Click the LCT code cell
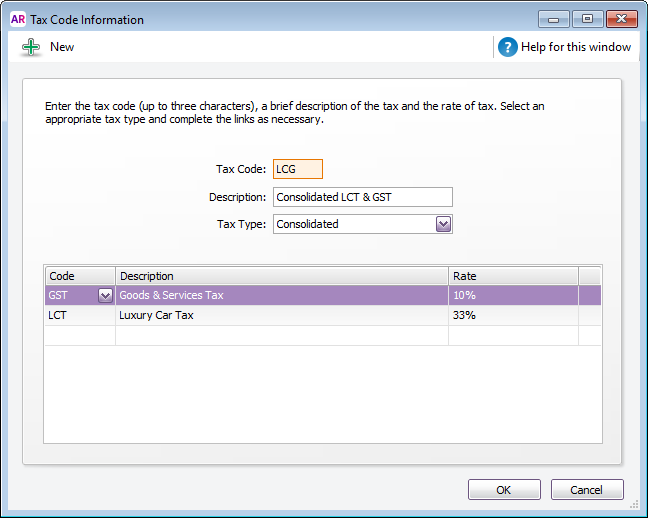This screenshot has width=648, height=518. (x=79, y=315)
